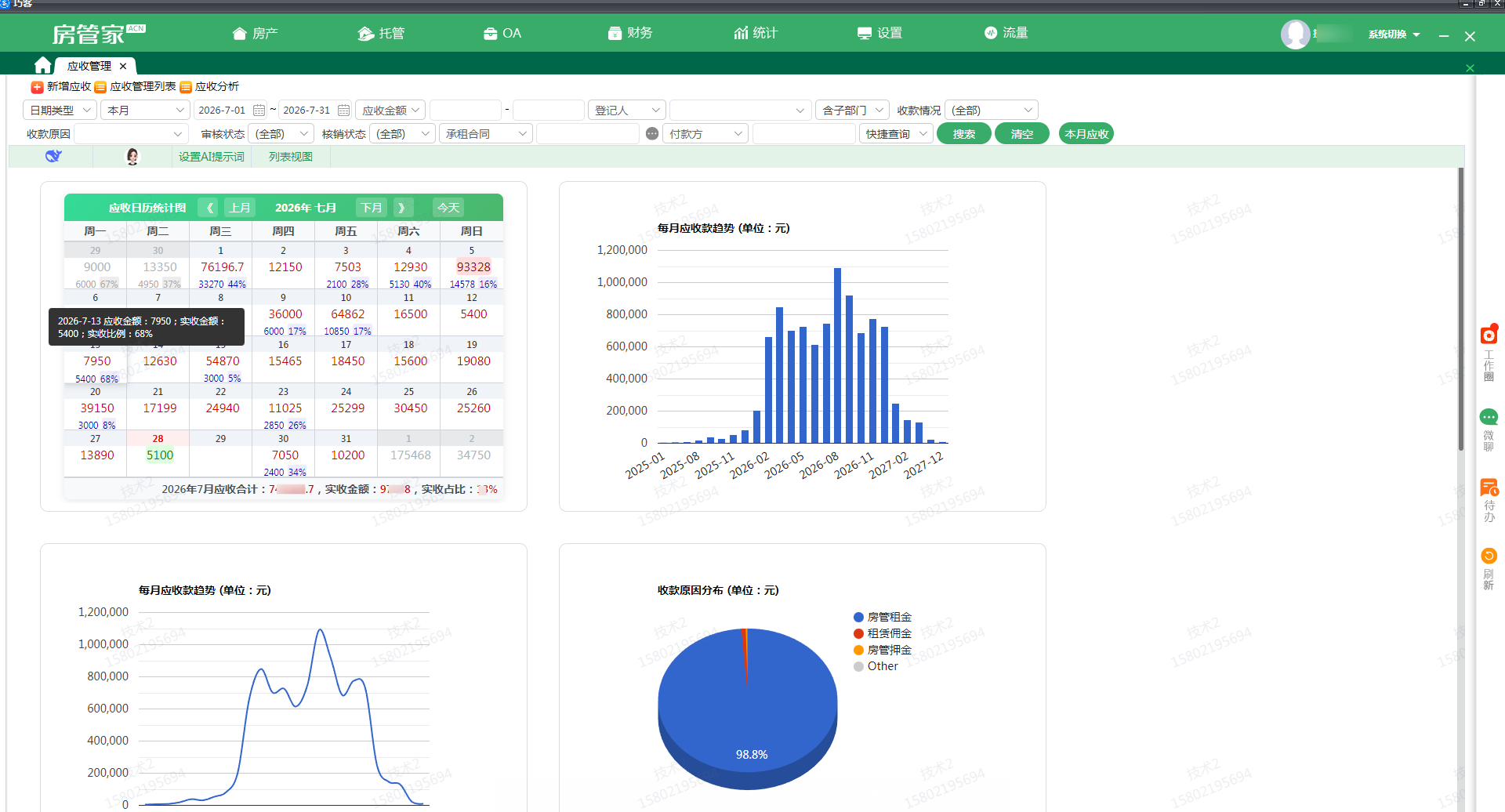Open the 房产 property menu
This screenshot has height=812, width=1505.
[256, 33]
